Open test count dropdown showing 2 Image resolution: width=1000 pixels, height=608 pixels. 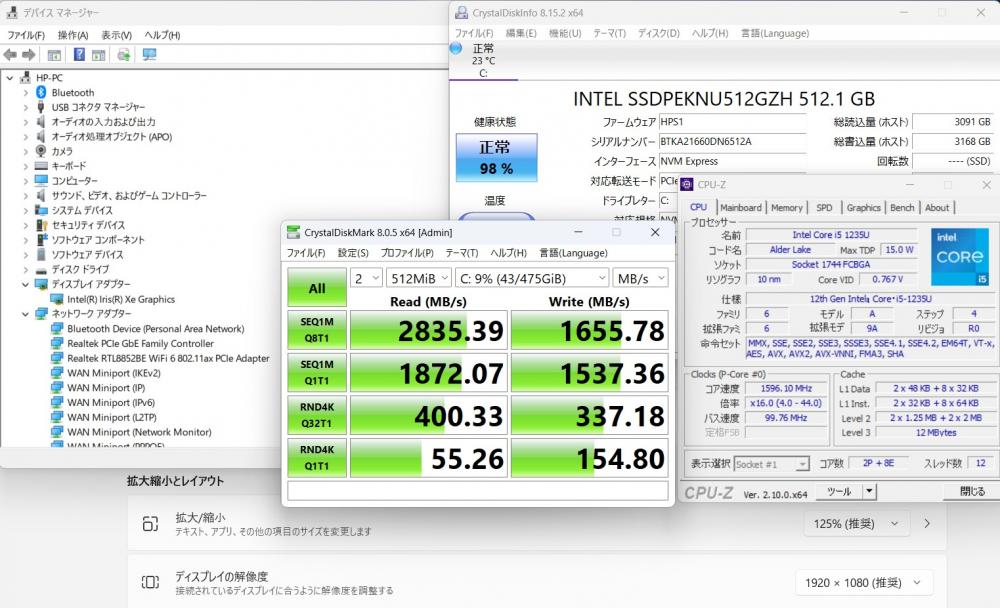coord(367,278)
